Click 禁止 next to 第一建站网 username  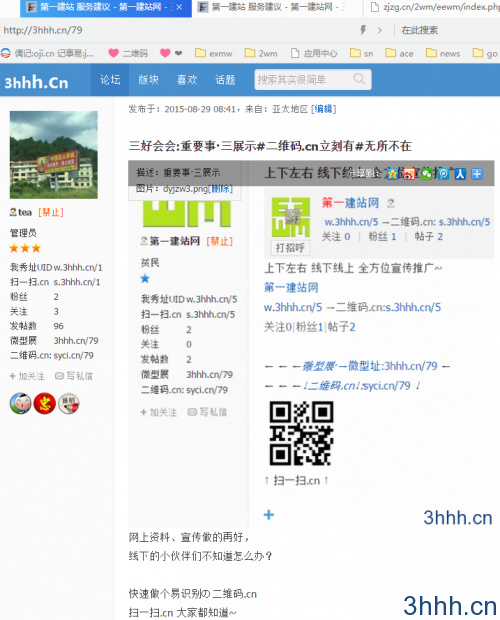pos(219,241)
